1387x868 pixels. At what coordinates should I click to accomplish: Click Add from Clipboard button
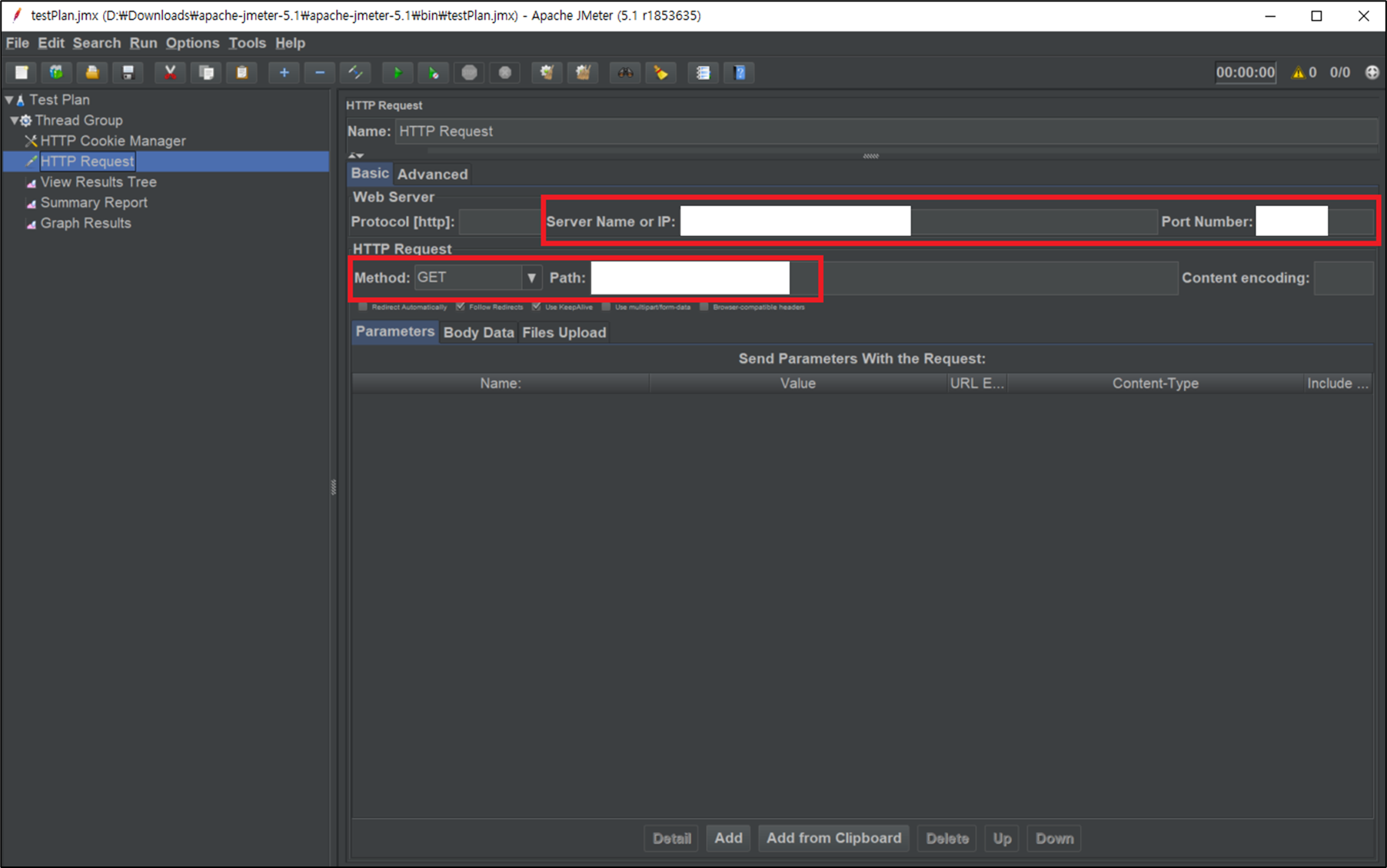pos(833,838)
